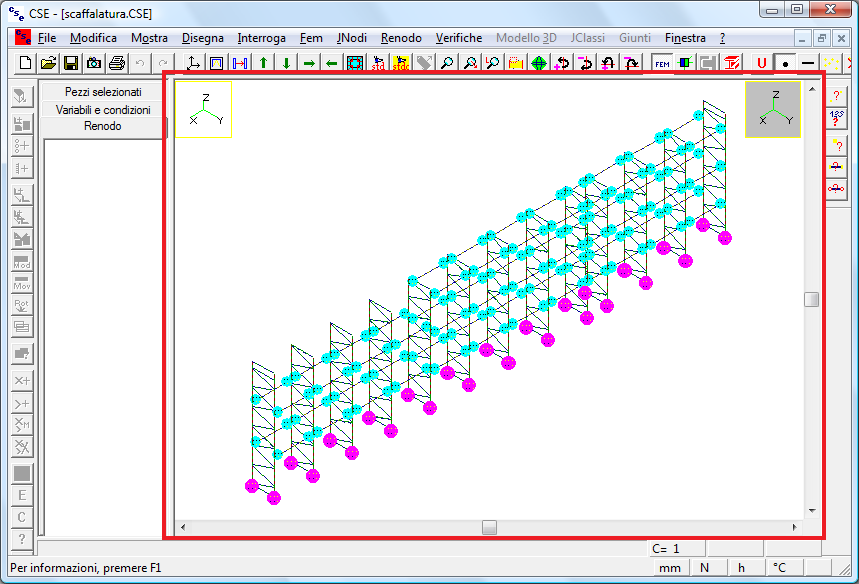Image resolution: width=859 pixels, height=584 pixels.
Task: Expand the Disegna menu
Action: point(203,38)
